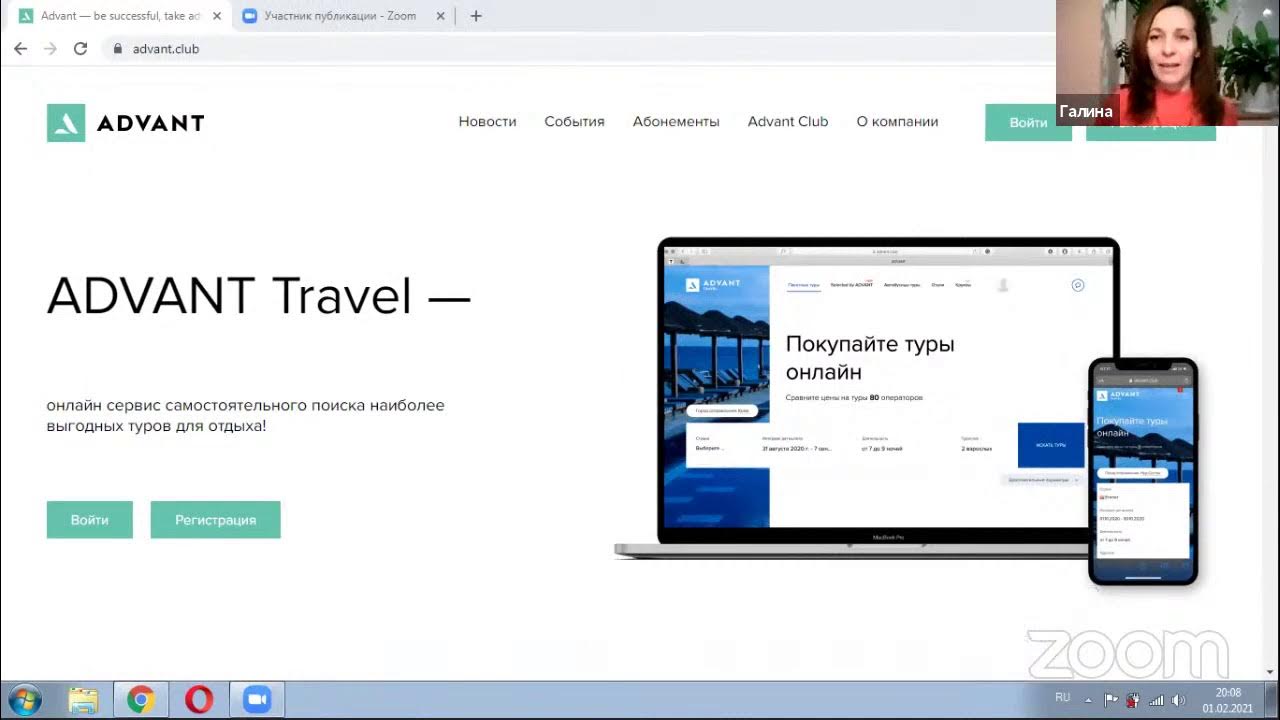Open Zoom app from taskbar
Viewport: 1280px width, 720px height.
(x=257, y=700)
